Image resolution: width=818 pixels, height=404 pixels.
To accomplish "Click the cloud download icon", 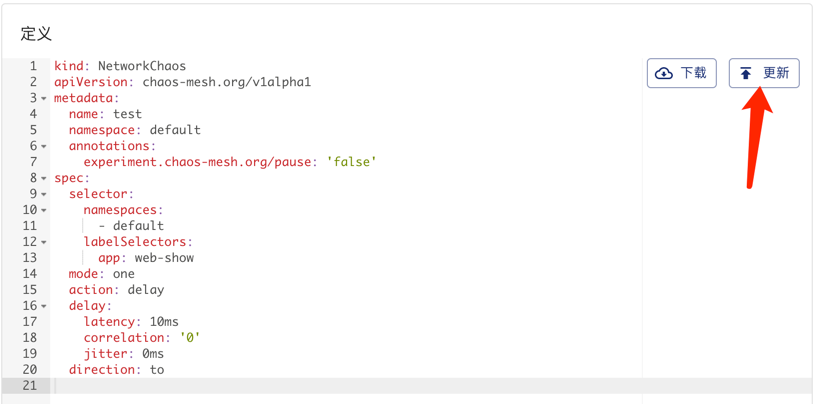I will pos(664,73).
